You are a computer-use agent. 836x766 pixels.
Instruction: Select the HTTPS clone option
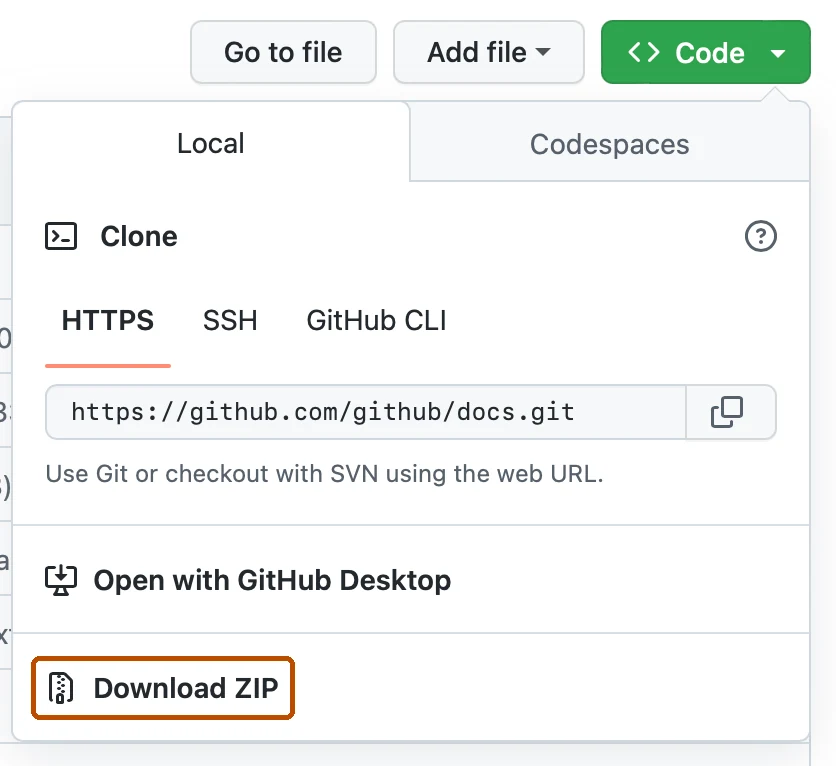(x=108, y=320)
